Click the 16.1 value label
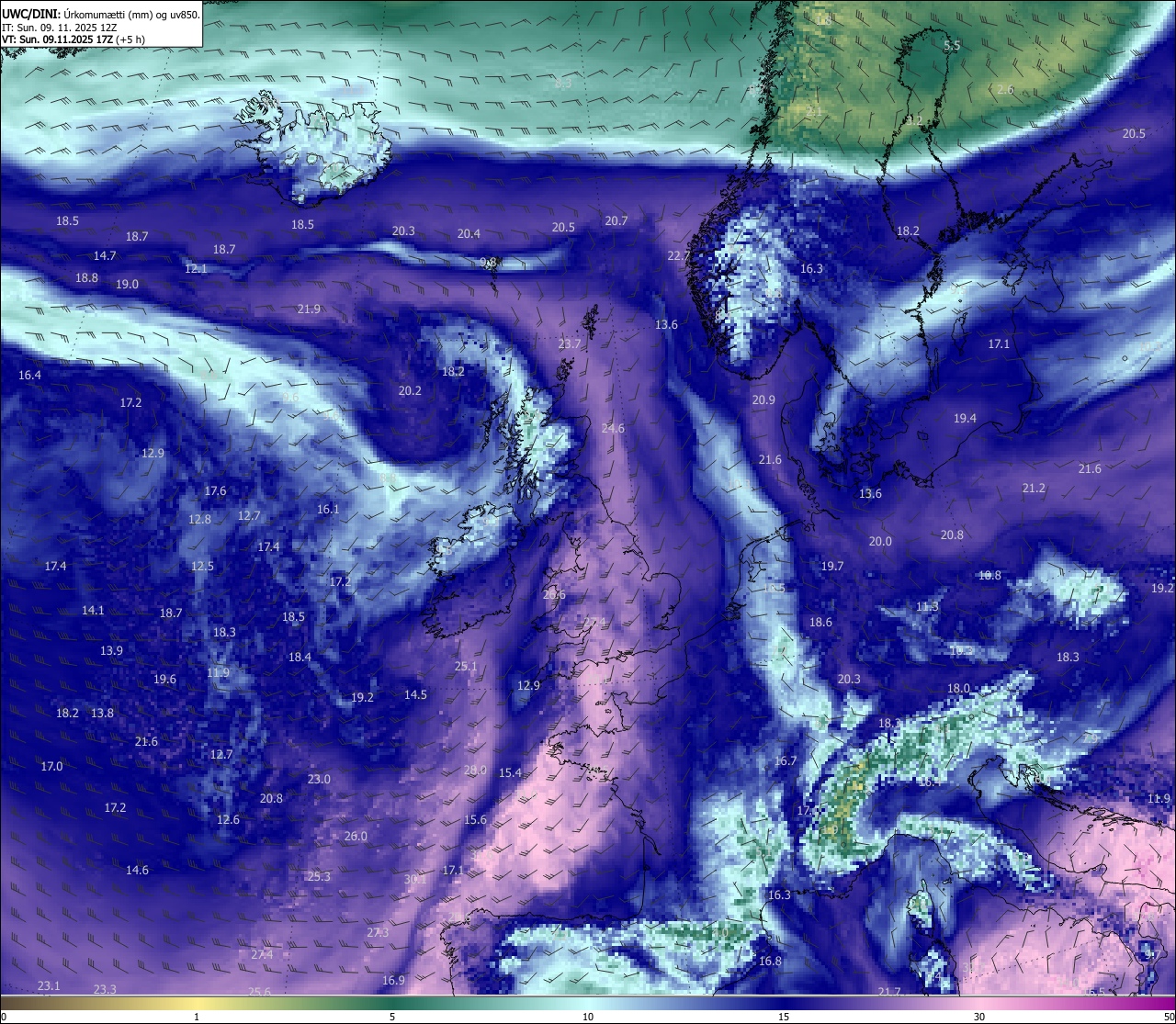The image size is (1176, 1024). (328, 509)
